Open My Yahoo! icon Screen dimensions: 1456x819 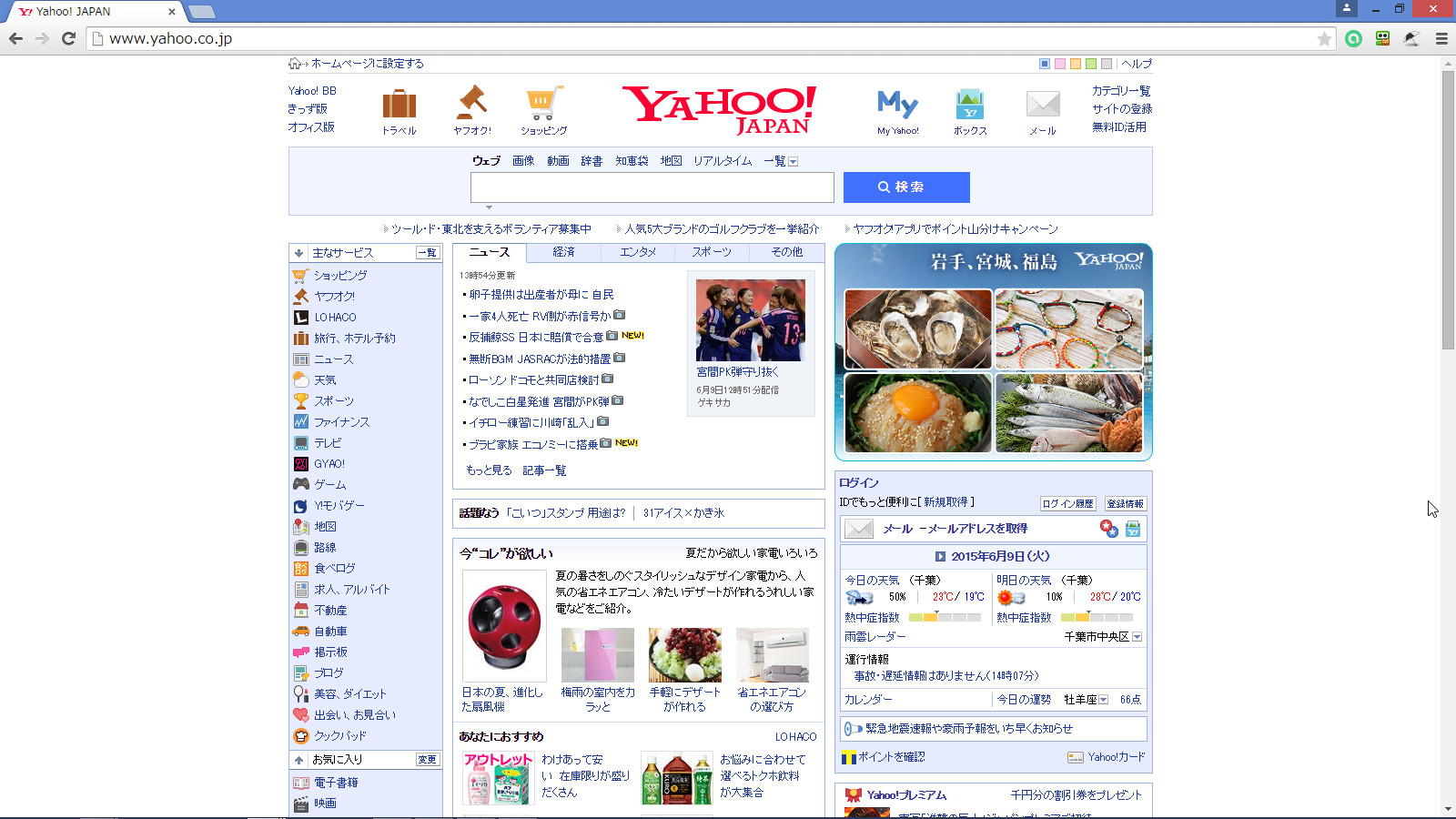click(897, 104)
